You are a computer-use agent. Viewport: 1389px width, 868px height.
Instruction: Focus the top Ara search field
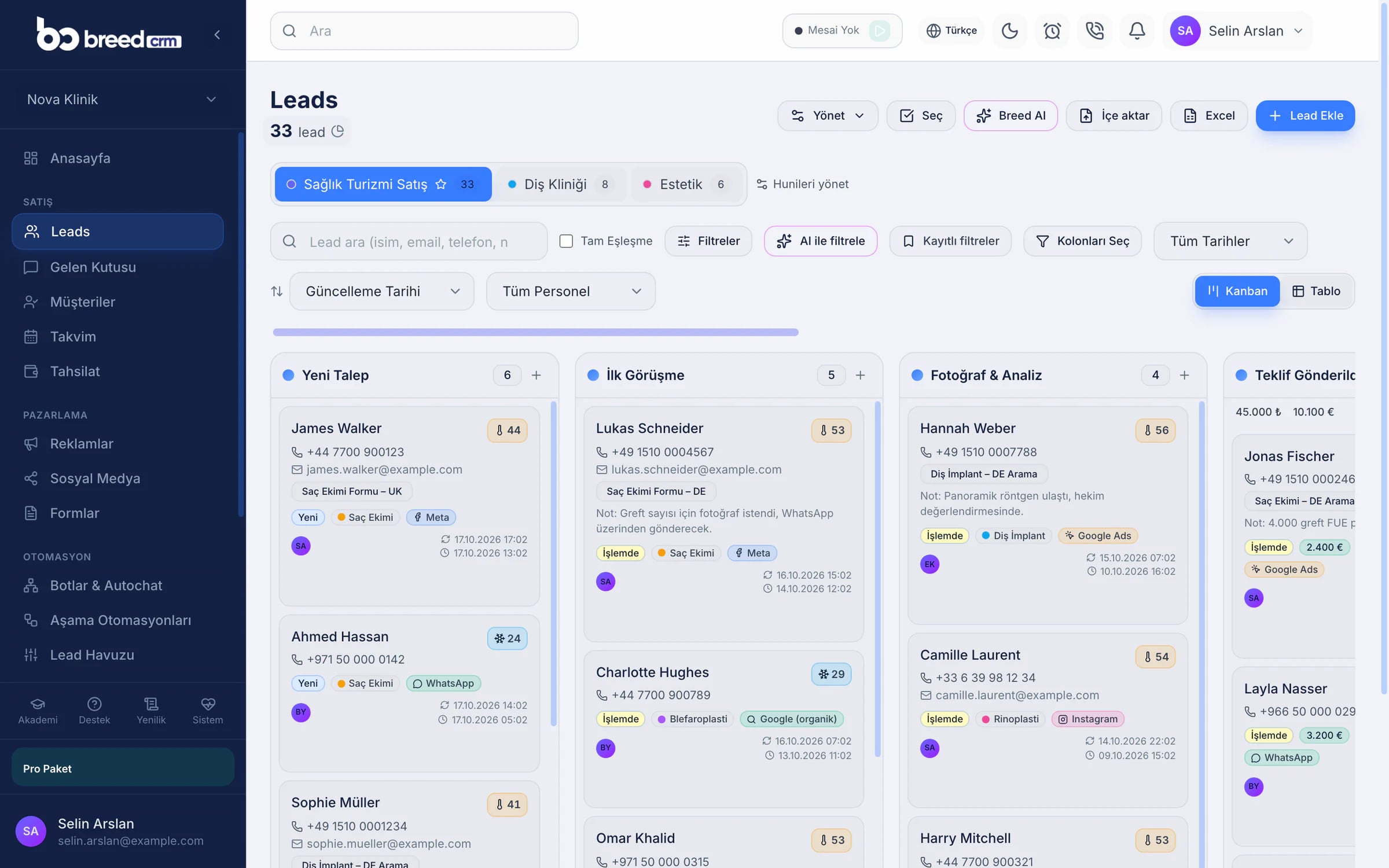click(424, 31)
